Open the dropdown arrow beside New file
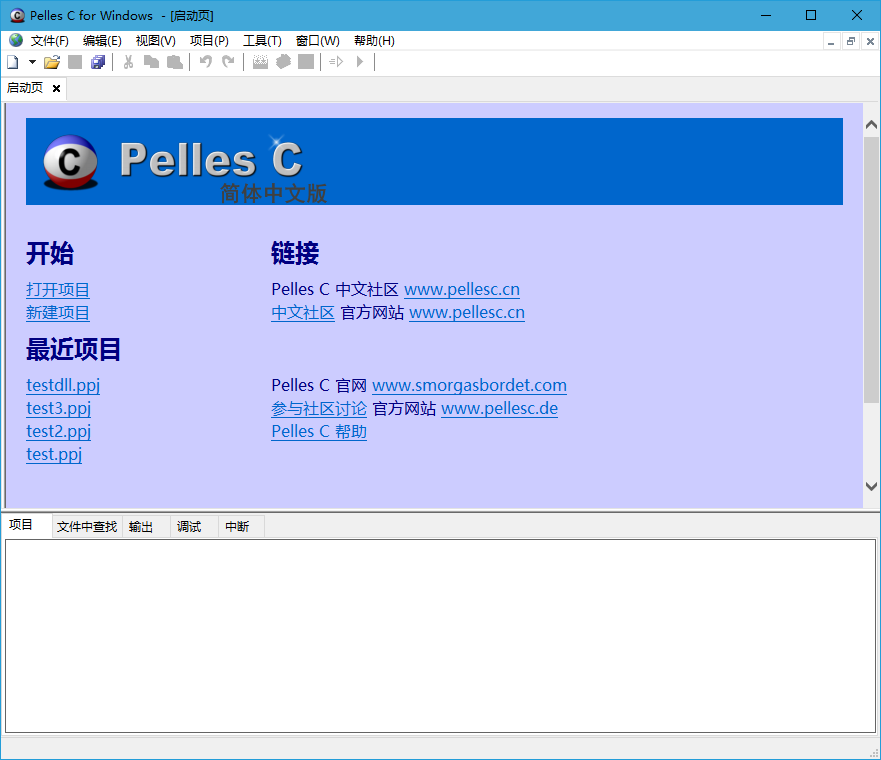Screen dimensions: 881x760 click(x=33, y=62)
